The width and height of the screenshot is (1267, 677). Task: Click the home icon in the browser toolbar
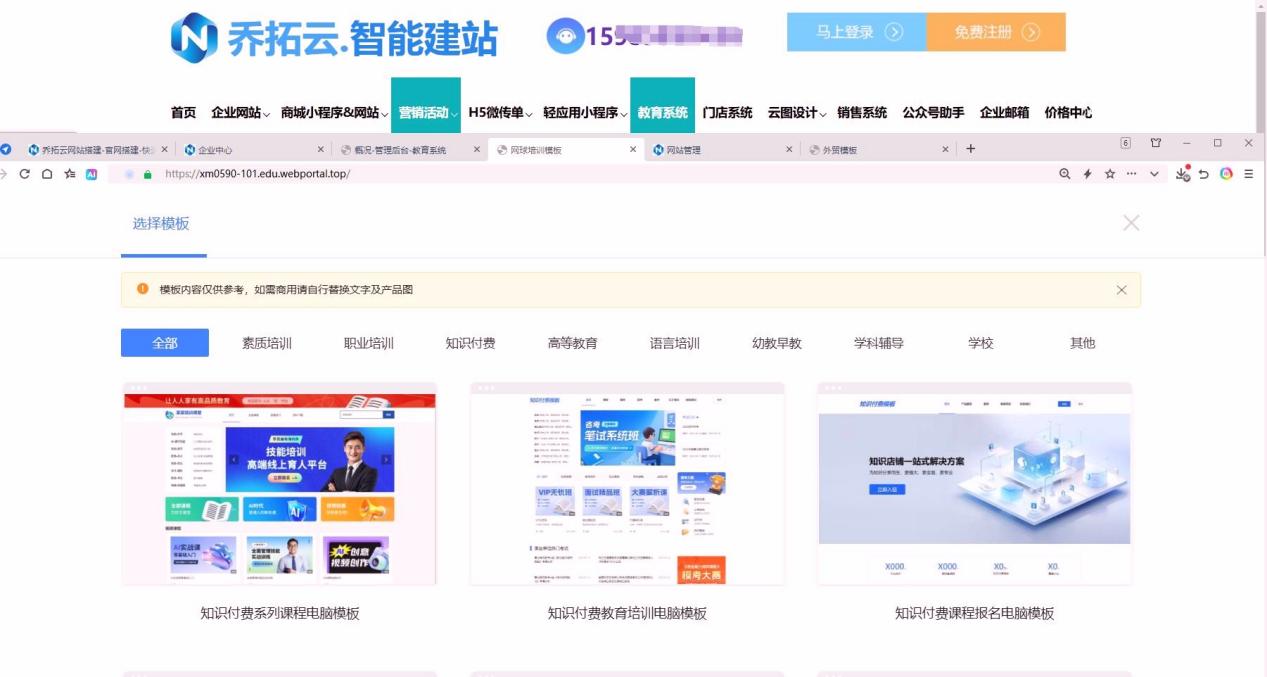point(46,174)
